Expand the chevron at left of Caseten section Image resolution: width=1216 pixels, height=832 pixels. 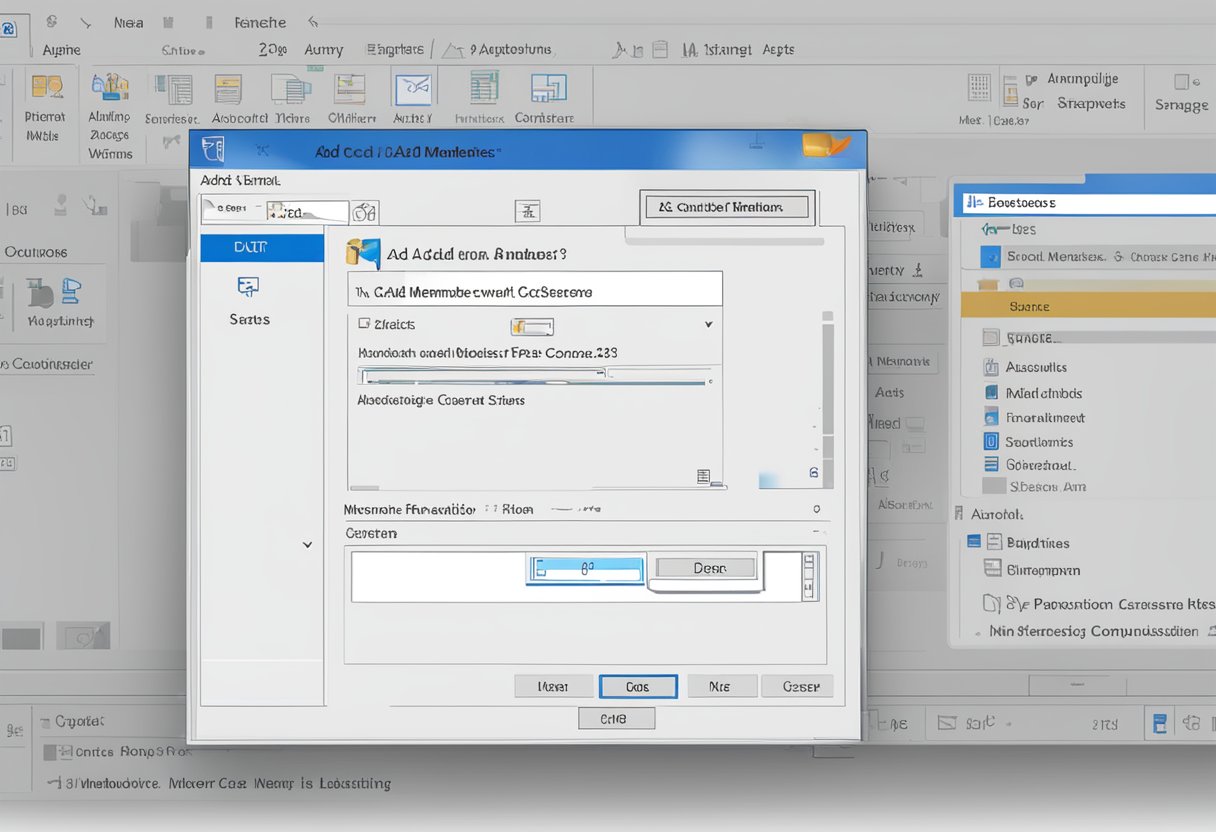[307, 545]
